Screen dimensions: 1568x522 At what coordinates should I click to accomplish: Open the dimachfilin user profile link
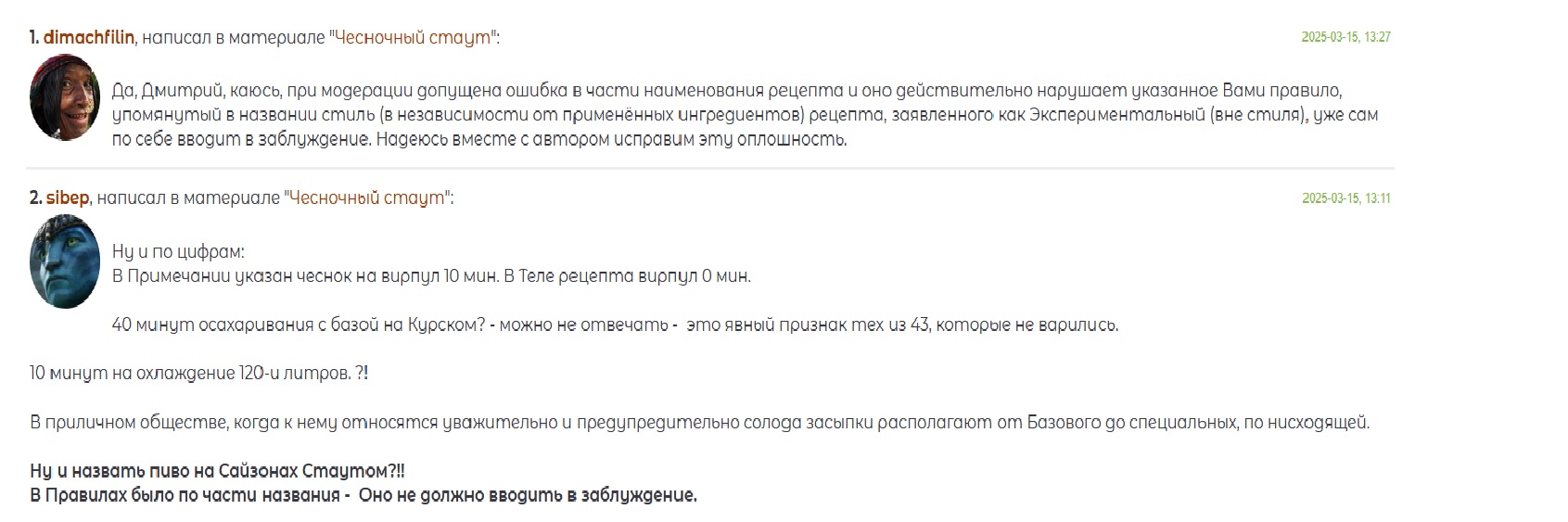[89, 38]
